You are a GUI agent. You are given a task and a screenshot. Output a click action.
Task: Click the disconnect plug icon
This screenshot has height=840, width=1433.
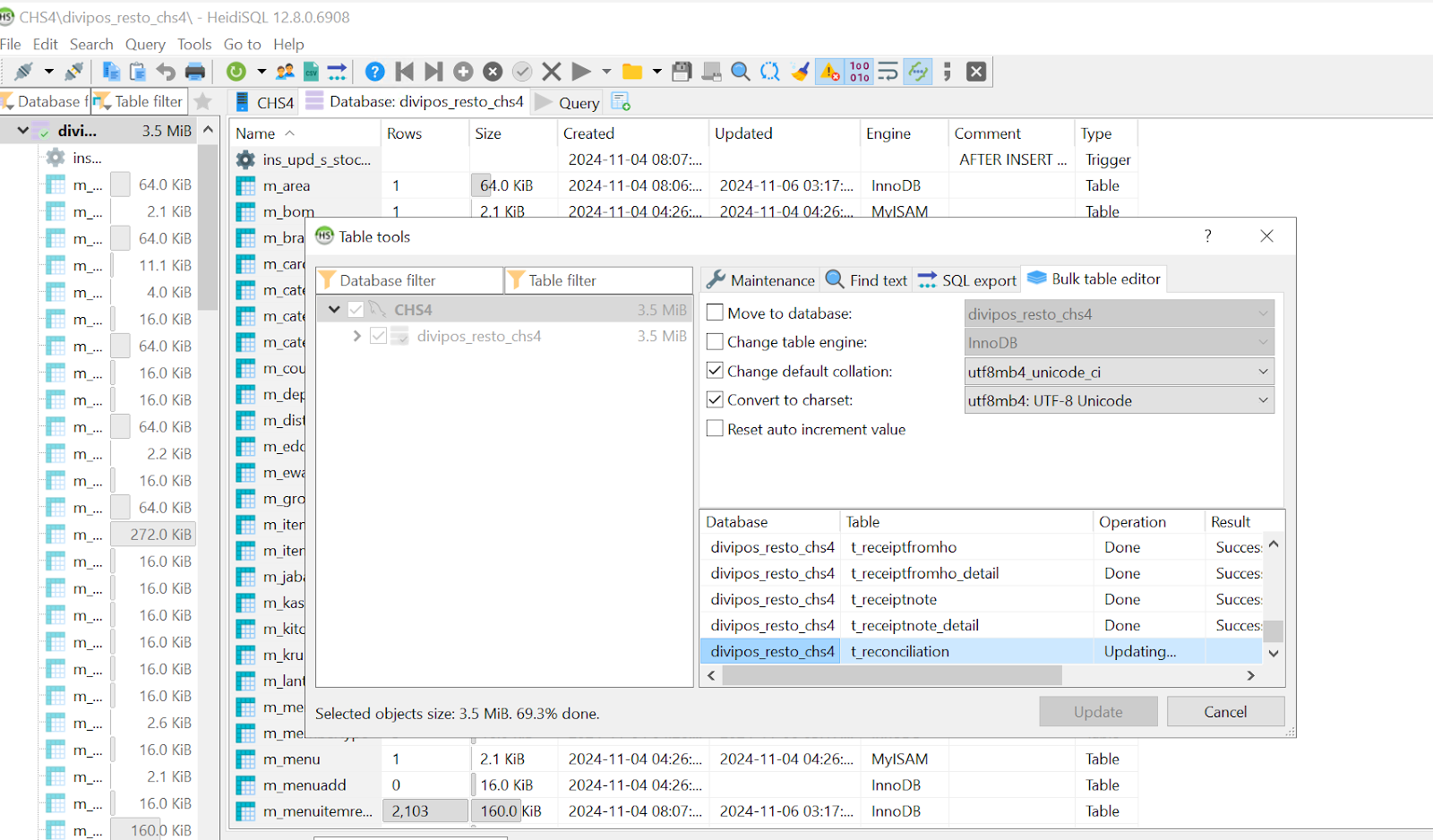tap(74, 72)
